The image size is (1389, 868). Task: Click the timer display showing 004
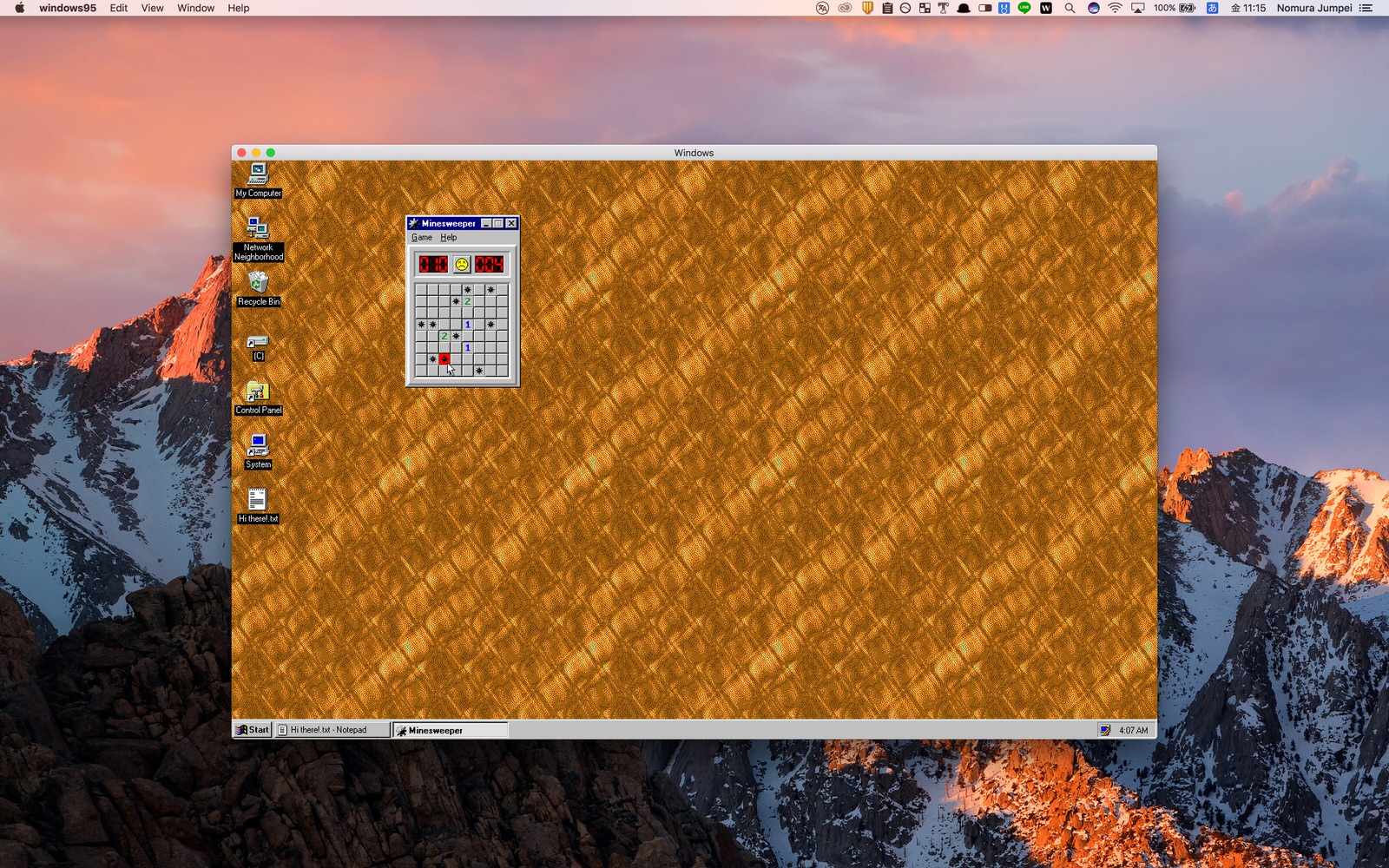(x=490, y=264)
